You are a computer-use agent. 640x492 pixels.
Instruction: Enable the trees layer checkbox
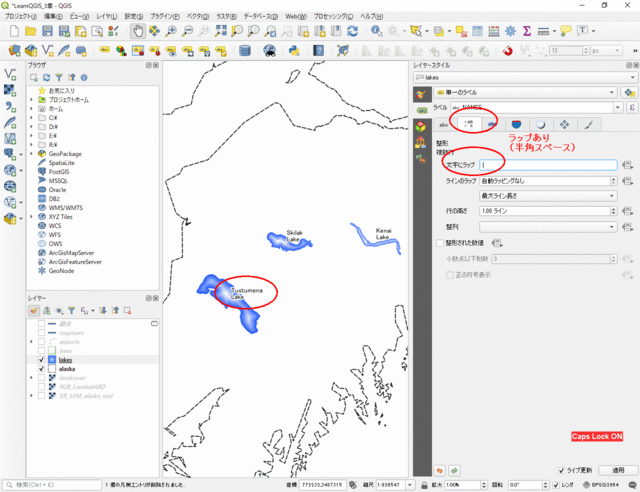(41, 351)
